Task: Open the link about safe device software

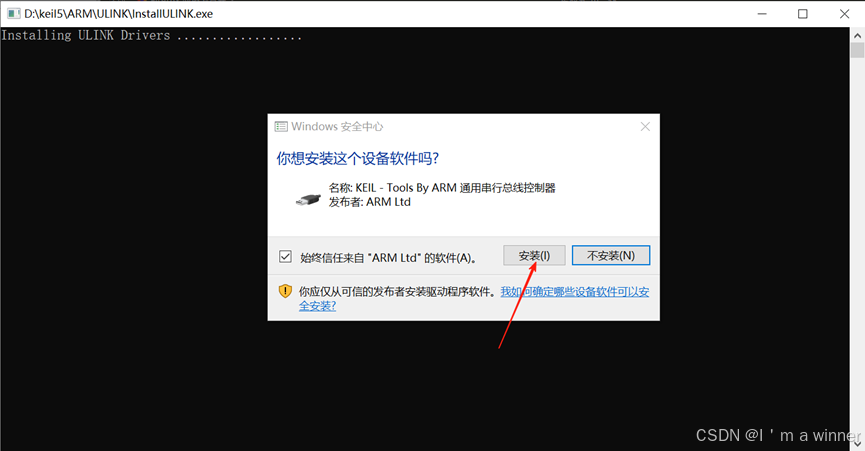Action: pos(574,292)
